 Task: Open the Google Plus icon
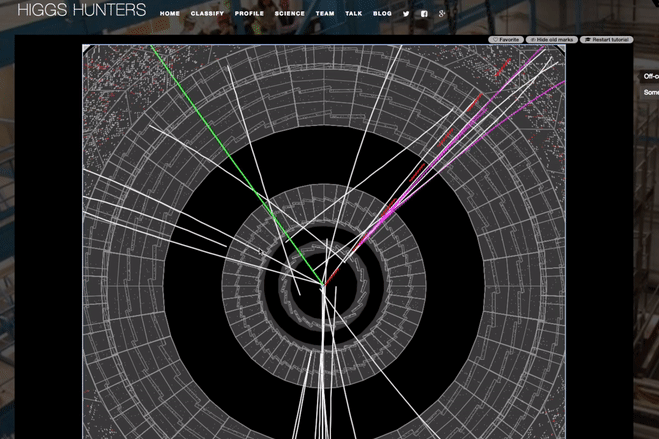point(442,13)
